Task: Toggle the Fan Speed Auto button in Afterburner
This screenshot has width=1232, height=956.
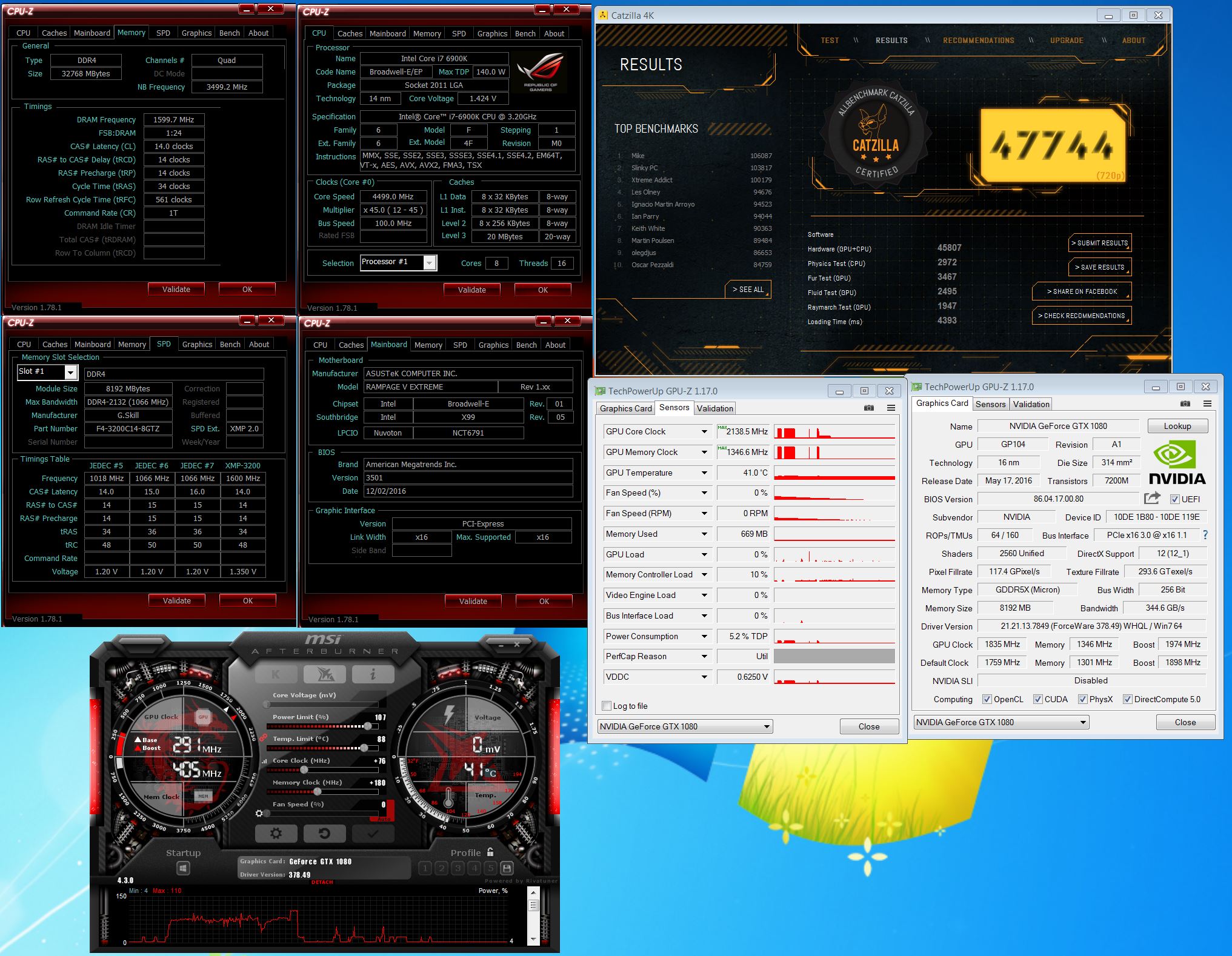Action: (x=384, y=819)
